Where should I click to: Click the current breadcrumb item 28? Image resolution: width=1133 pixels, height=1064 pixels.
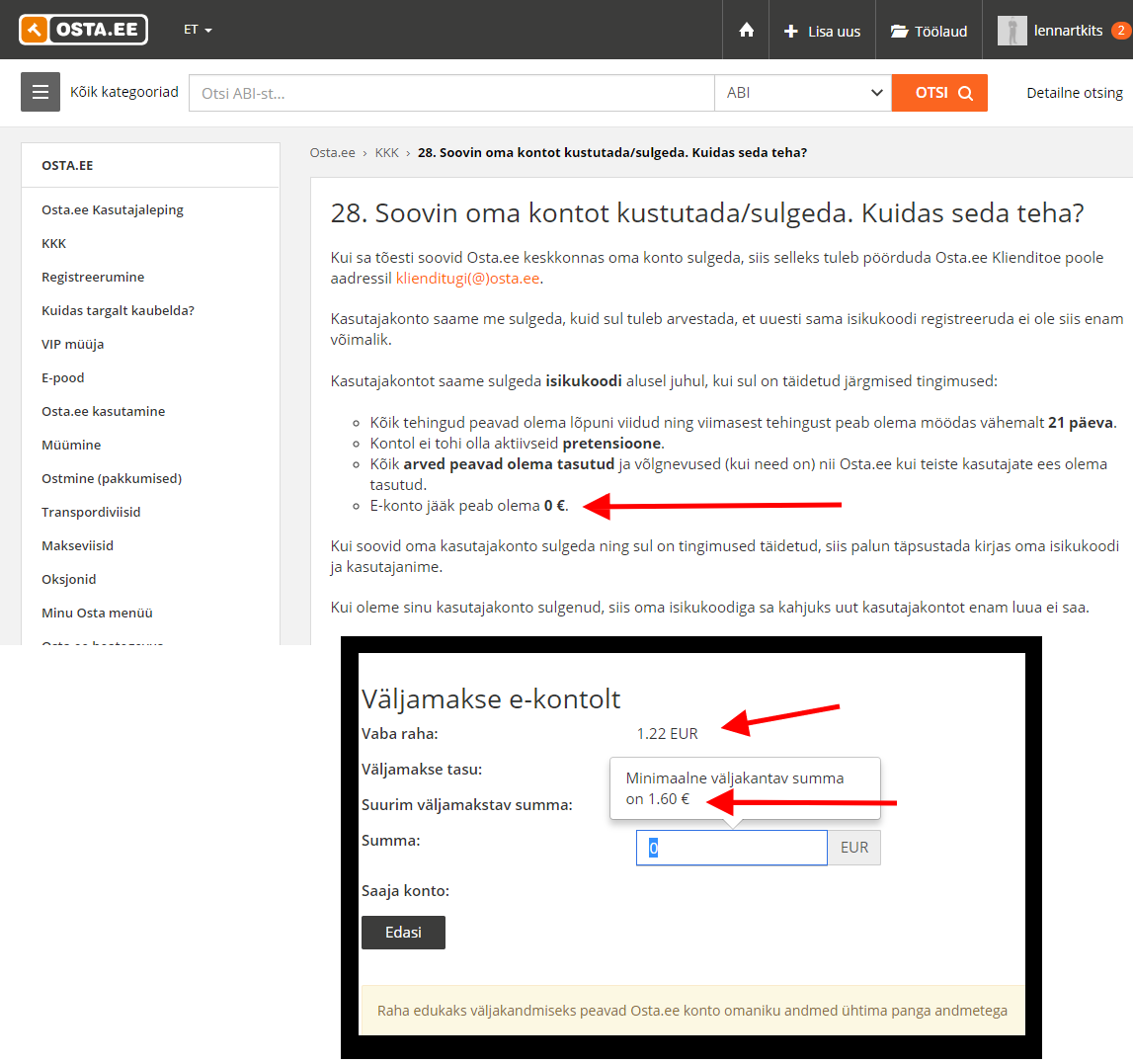point(612,152)
